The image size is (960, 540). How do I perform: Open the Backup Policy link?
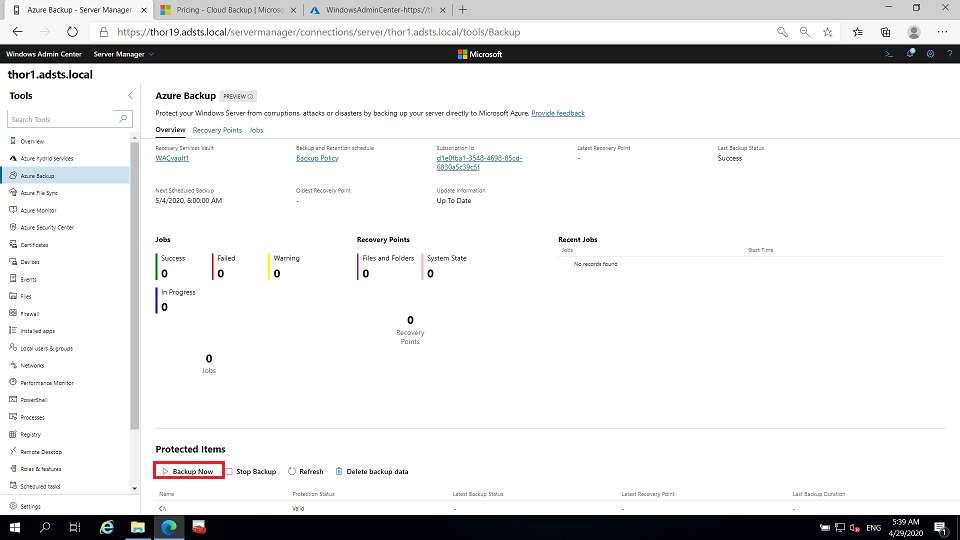[x=317, y=158]
